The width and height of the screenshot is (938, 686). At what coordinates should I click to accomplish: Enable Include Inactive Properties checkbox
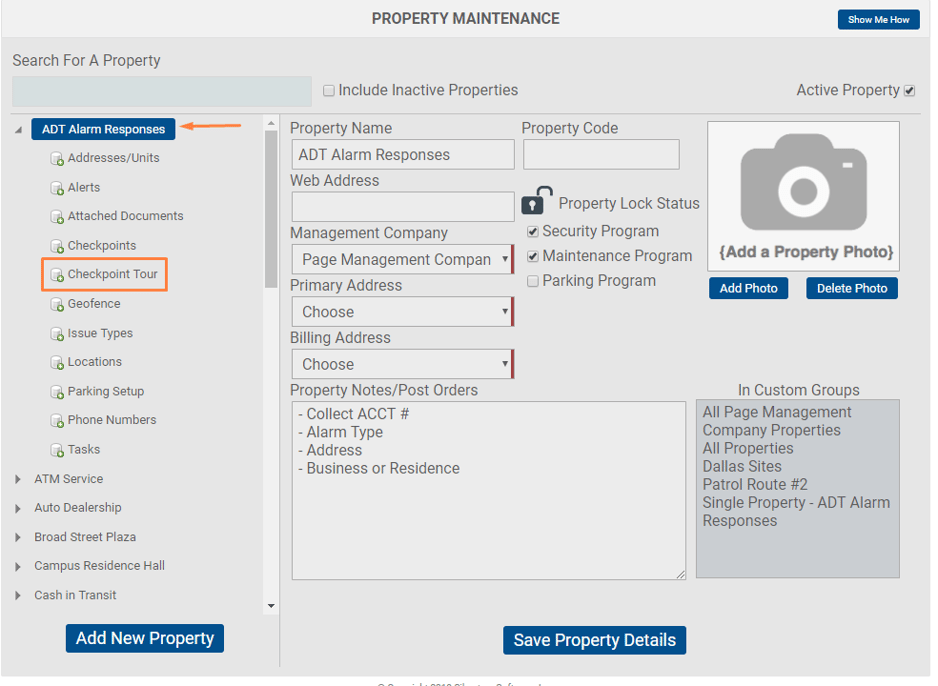(328, 90)
